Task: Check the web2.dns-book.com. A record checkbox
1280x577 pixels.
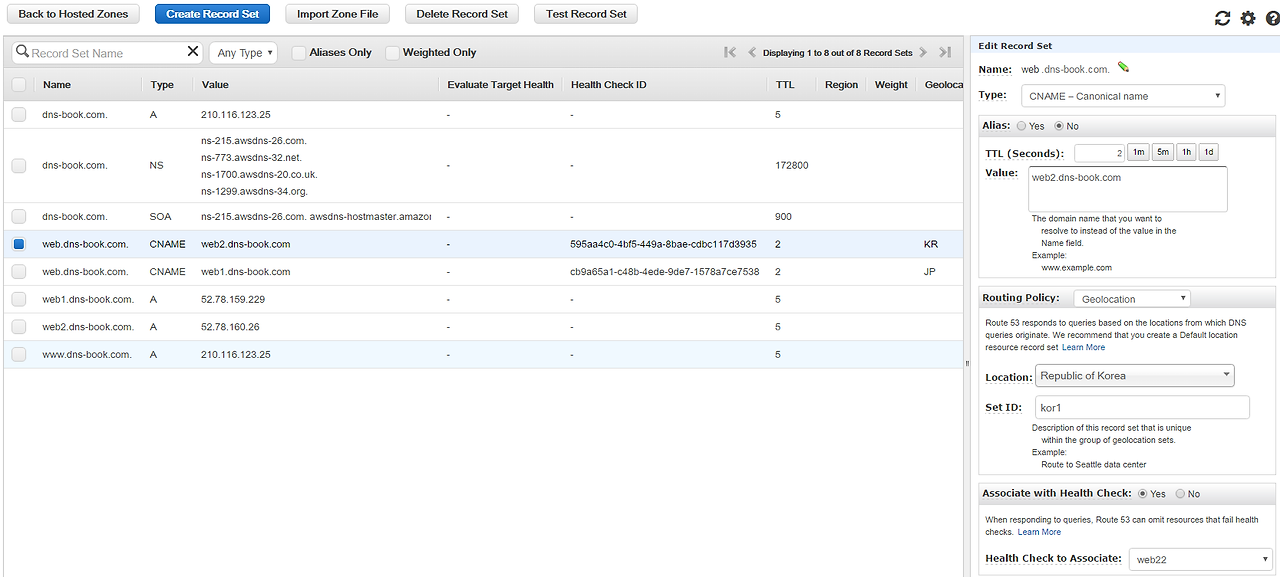Action: (x=19, y=327)
